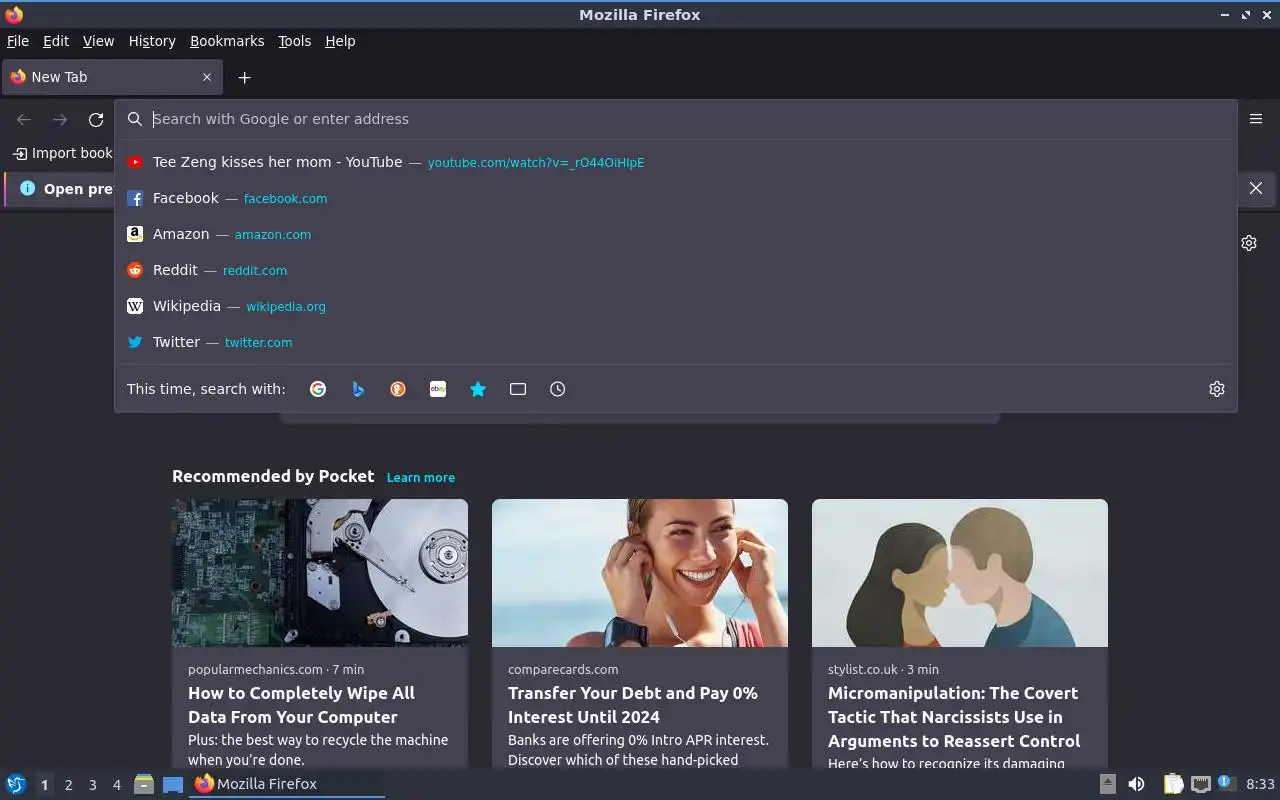
Task: Open the Firefox hamburger application menu
Action: point(1256,118)
